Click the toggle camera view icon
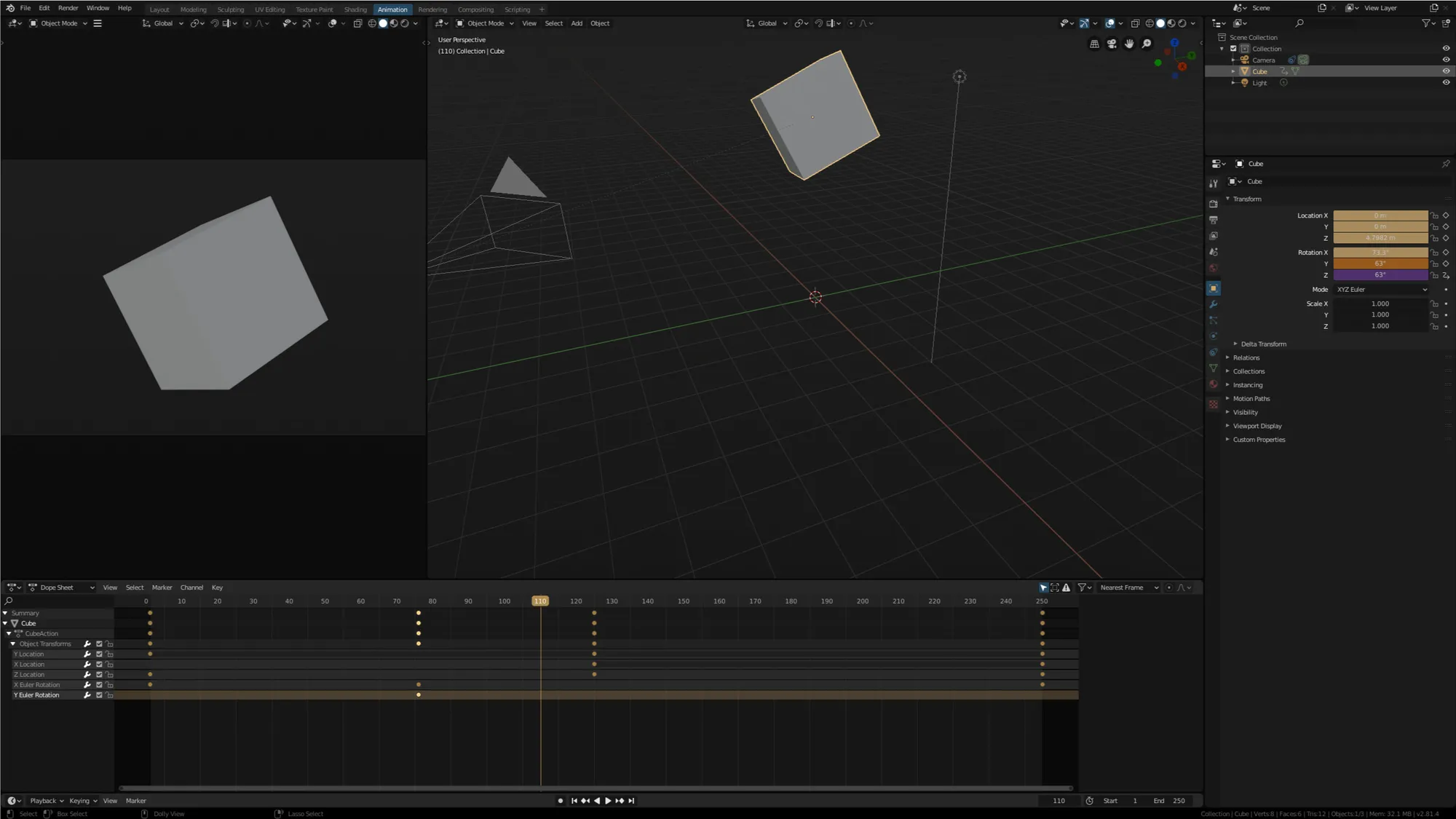 [1112, 44]
